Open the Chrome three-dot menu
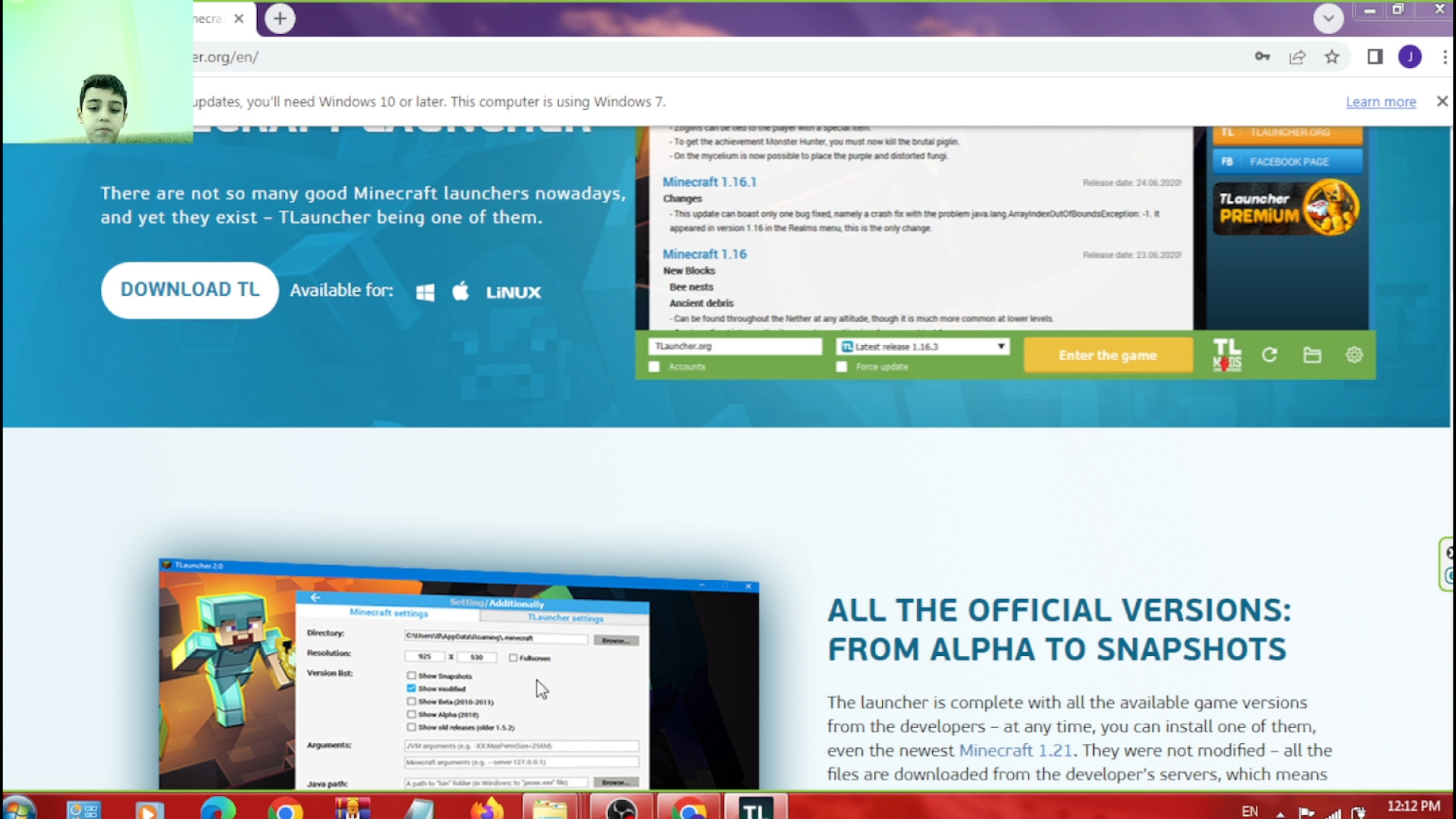 (1445, 57)
